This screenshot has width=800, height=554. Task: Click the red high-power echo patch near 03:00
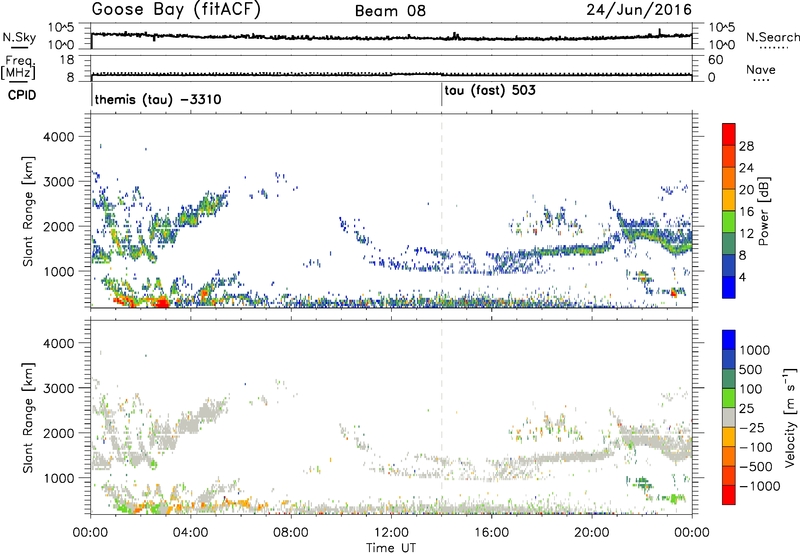161,303
